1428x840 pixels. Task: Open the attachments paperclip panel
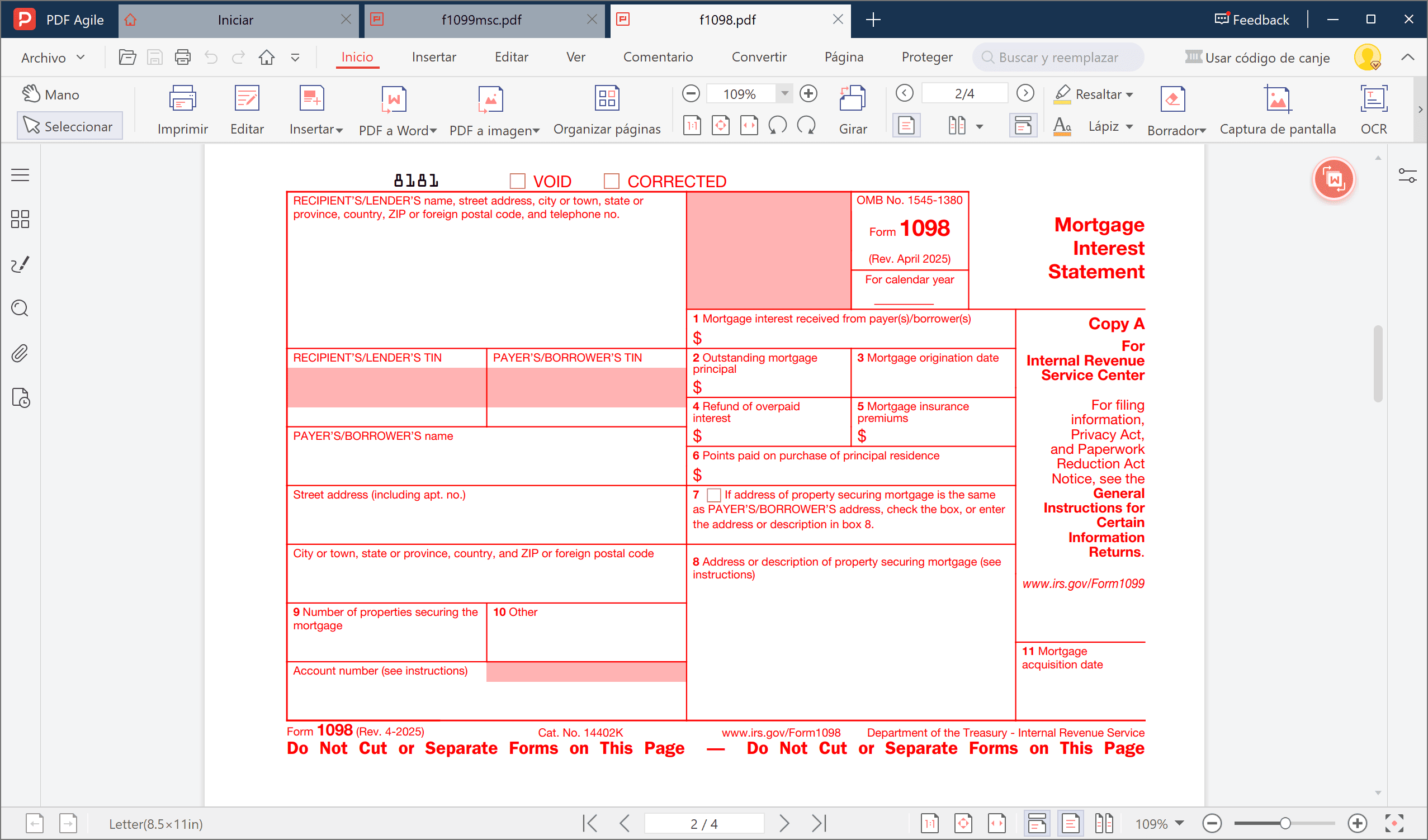coord(20,353)
